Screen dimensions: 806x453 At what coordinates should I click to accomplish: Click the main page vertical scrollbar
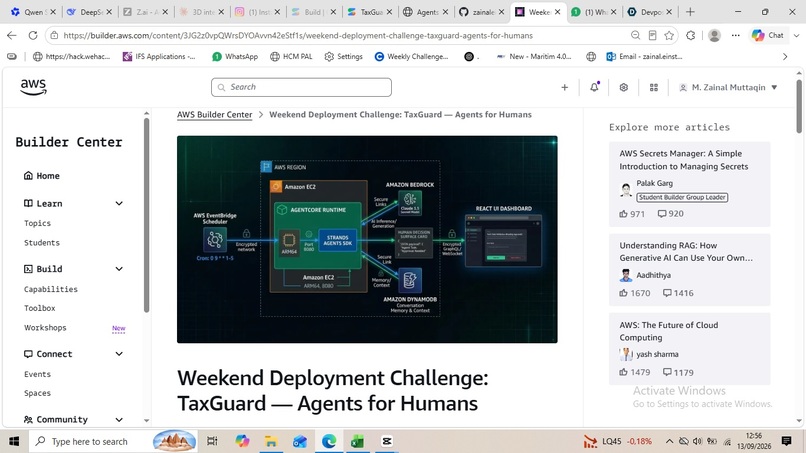point(799,106)
